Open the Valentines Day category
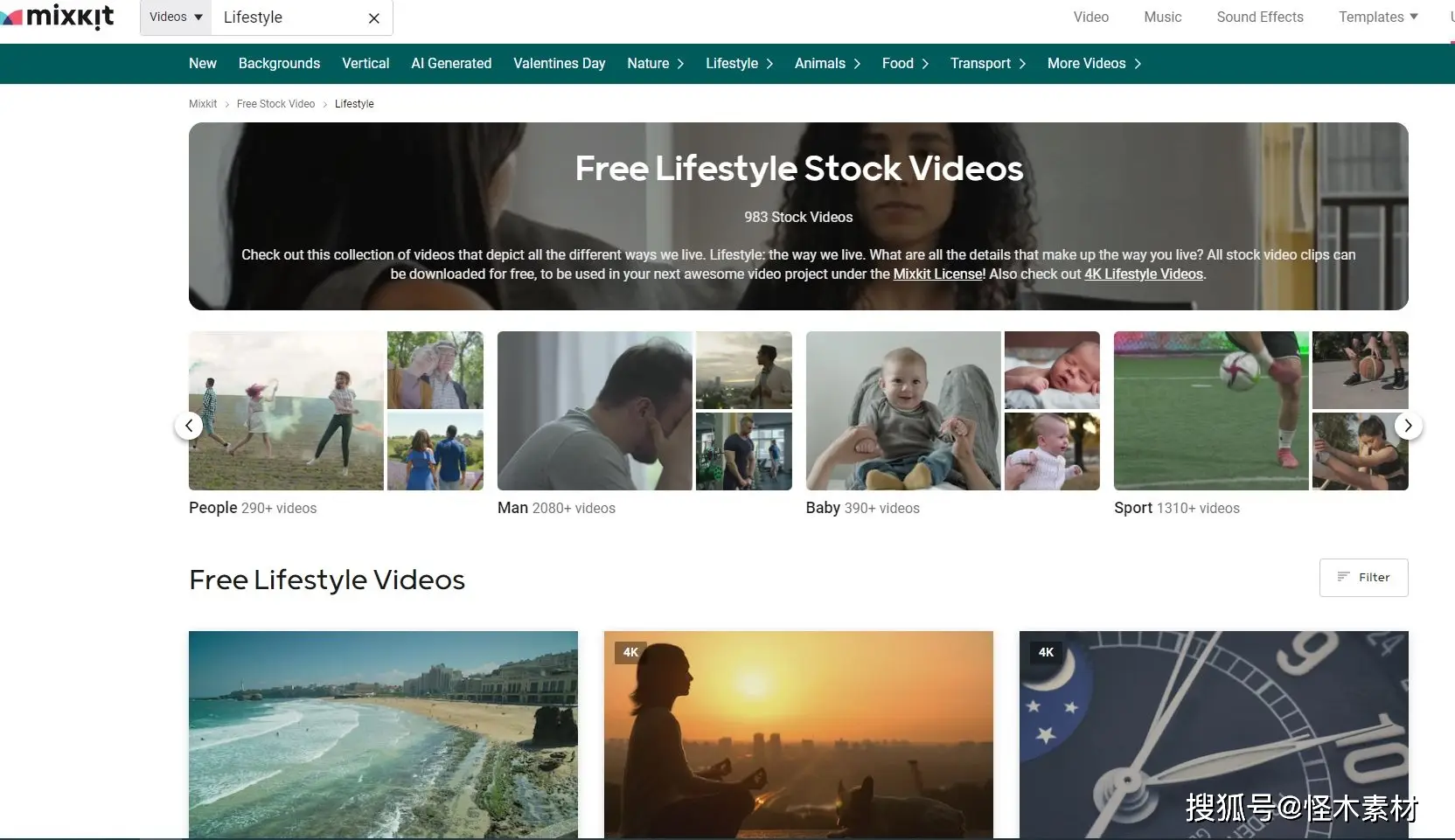Viewport: 1455px width, 840px height. (x=559, y=63)
